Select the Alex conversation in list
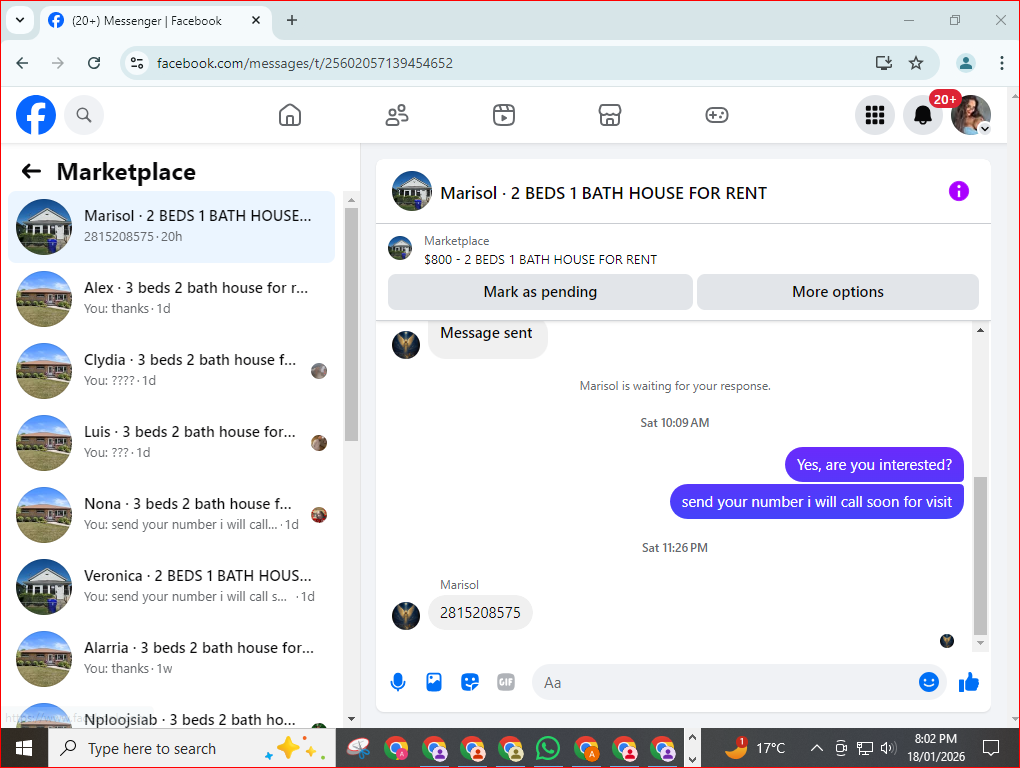The width and height of the screenshot is (1020, 768). (x=172, y=299)
